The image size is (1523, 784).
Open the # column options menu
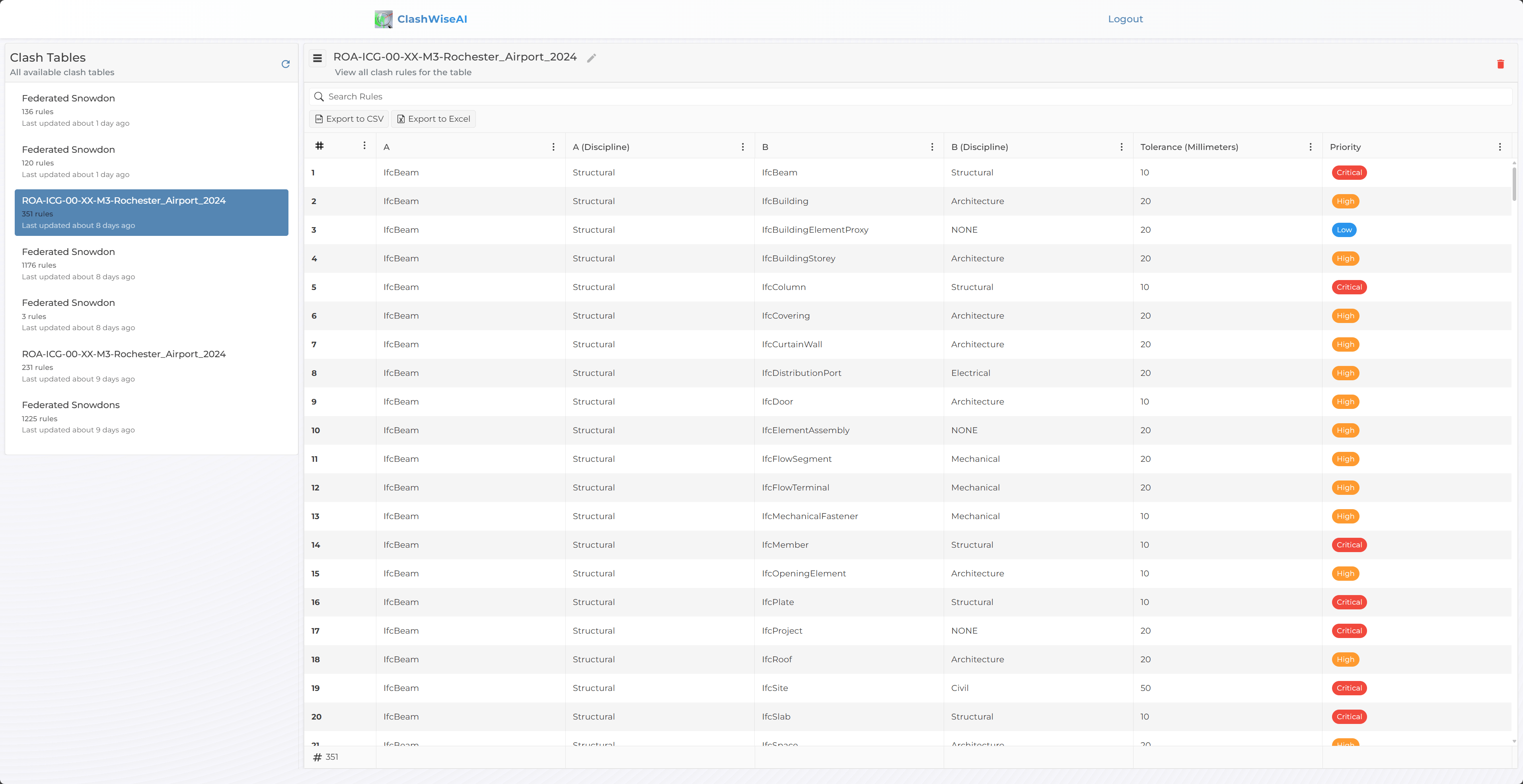[364, 146]
